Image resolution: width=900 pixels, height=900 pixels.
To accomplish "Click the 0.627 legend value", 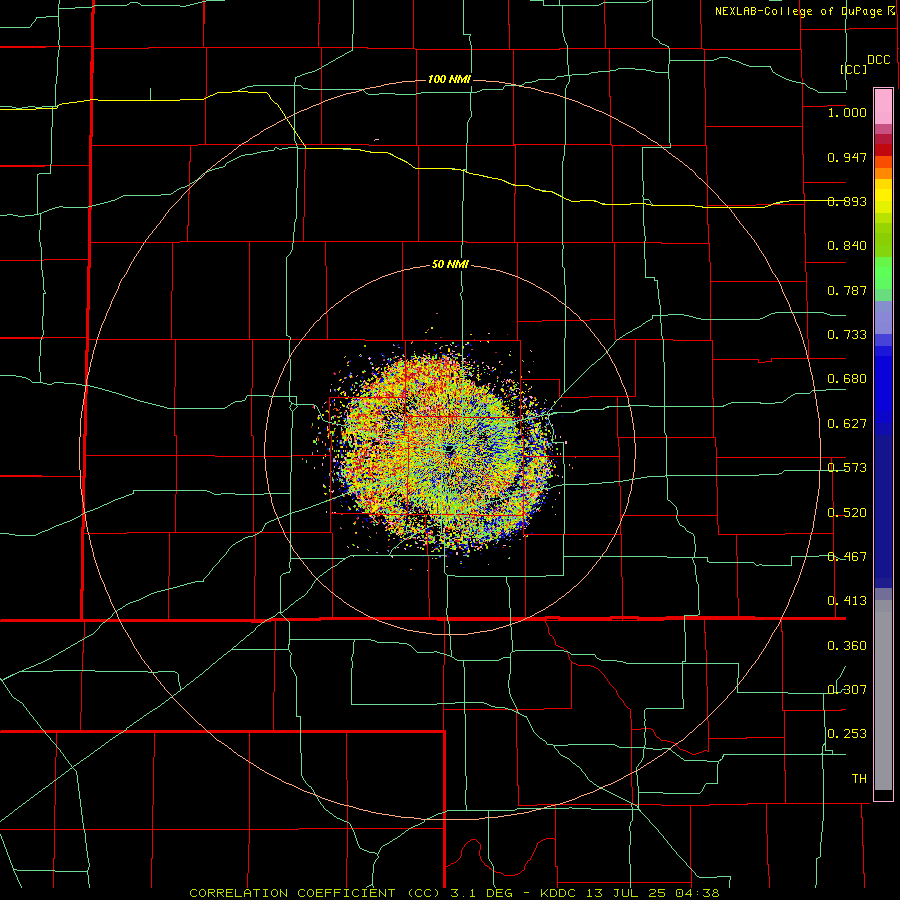I will click(x=847, y=424).
